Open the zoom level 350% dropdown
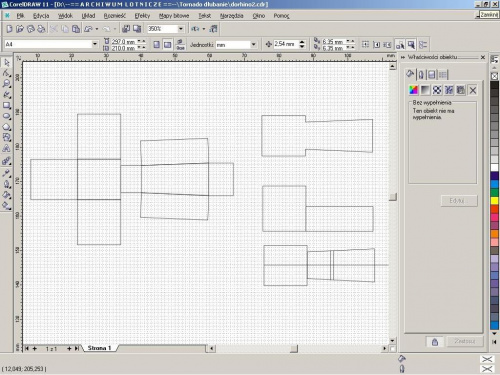Image resolution: width=500 pixels, height=375 pixels. click(181, 29)
